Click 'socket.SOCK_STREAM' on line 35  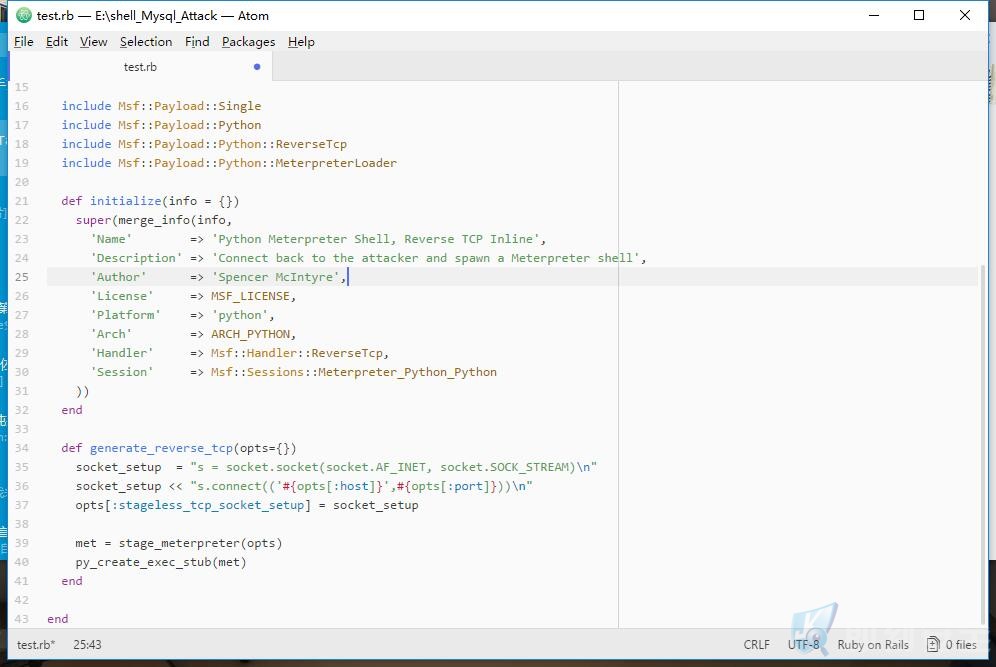click(504, 467)
